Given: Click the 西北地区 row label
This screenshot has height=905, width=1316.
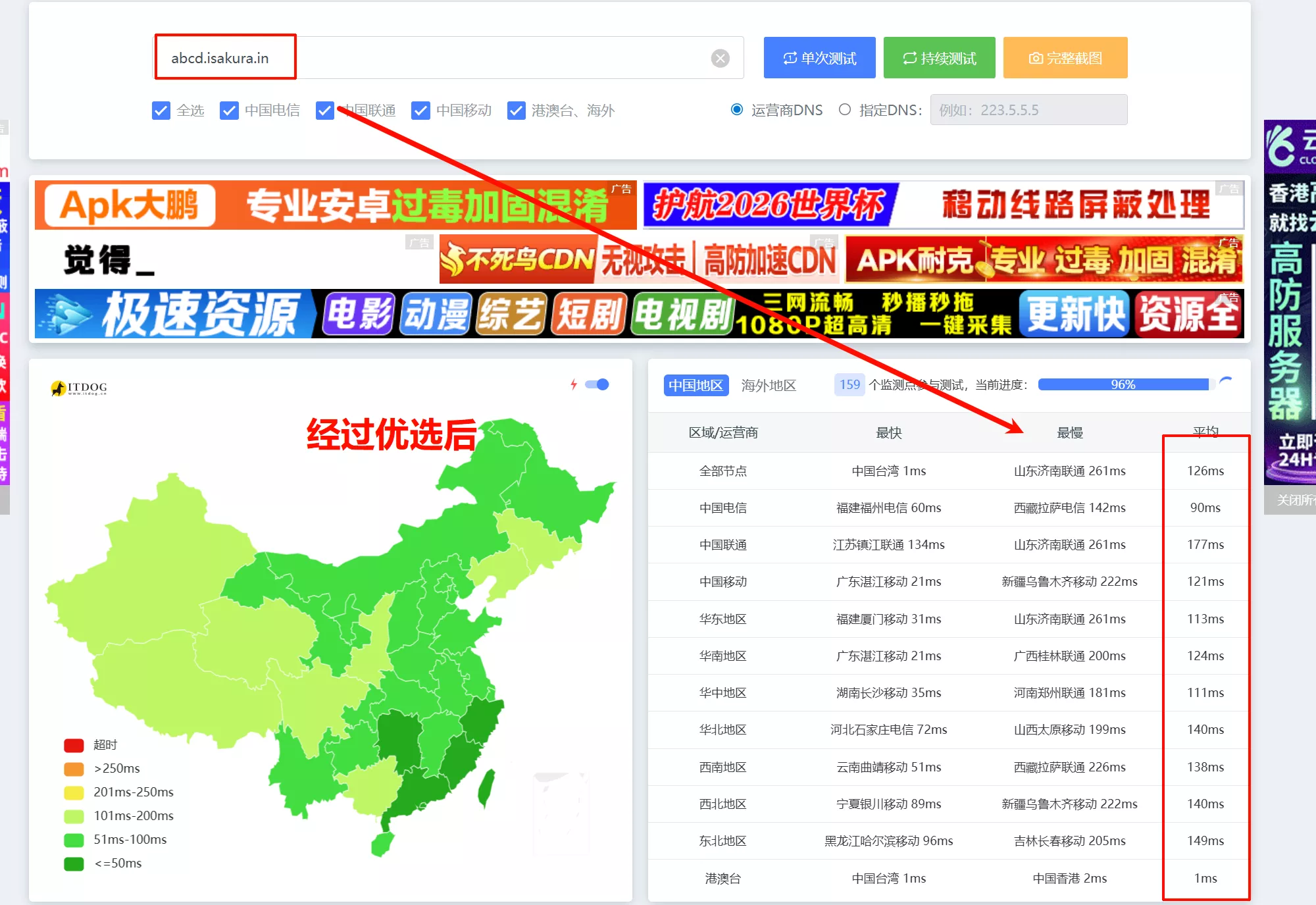Looking at the screenshot, I should [723, 804].
